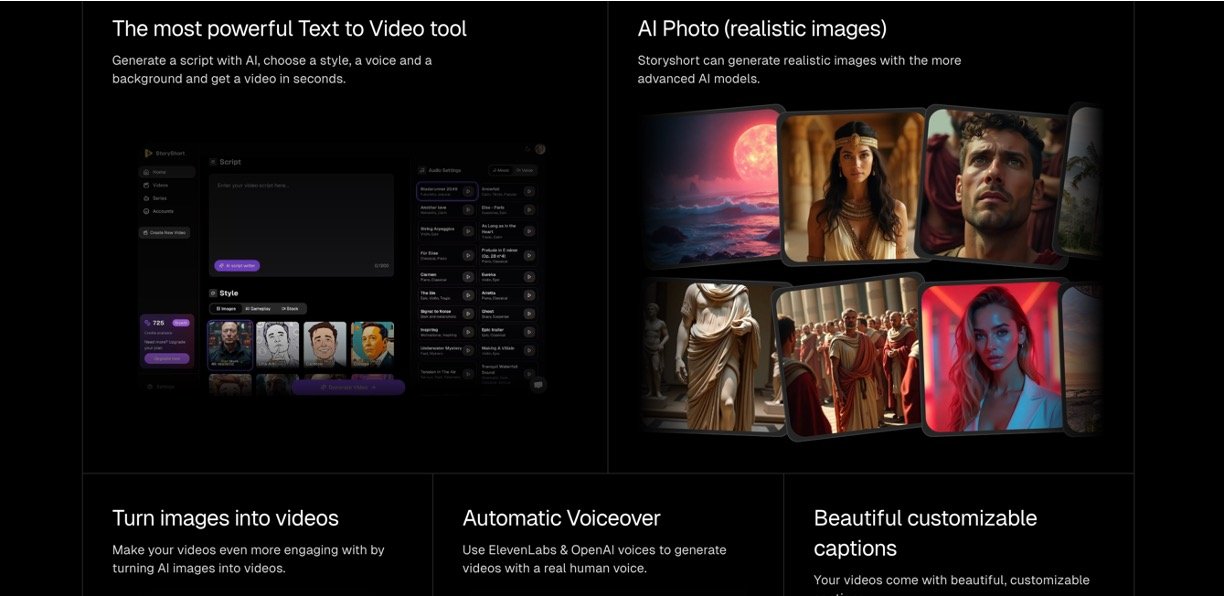
Task: Play the Für Elise music track
Action: tap(467, 255)
